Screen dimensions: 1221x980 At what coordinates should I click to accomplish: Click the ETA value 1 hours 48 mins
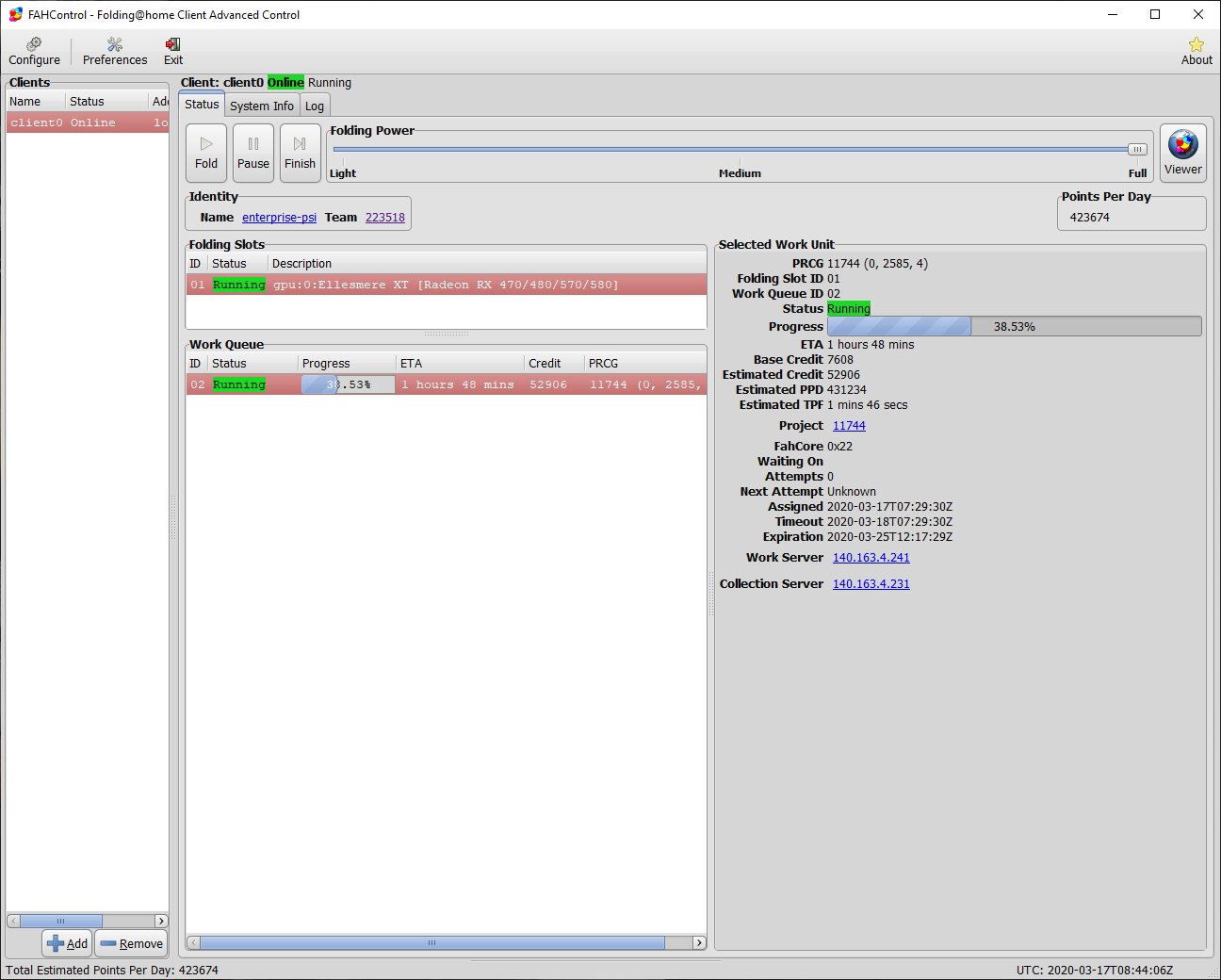point(871,345)
